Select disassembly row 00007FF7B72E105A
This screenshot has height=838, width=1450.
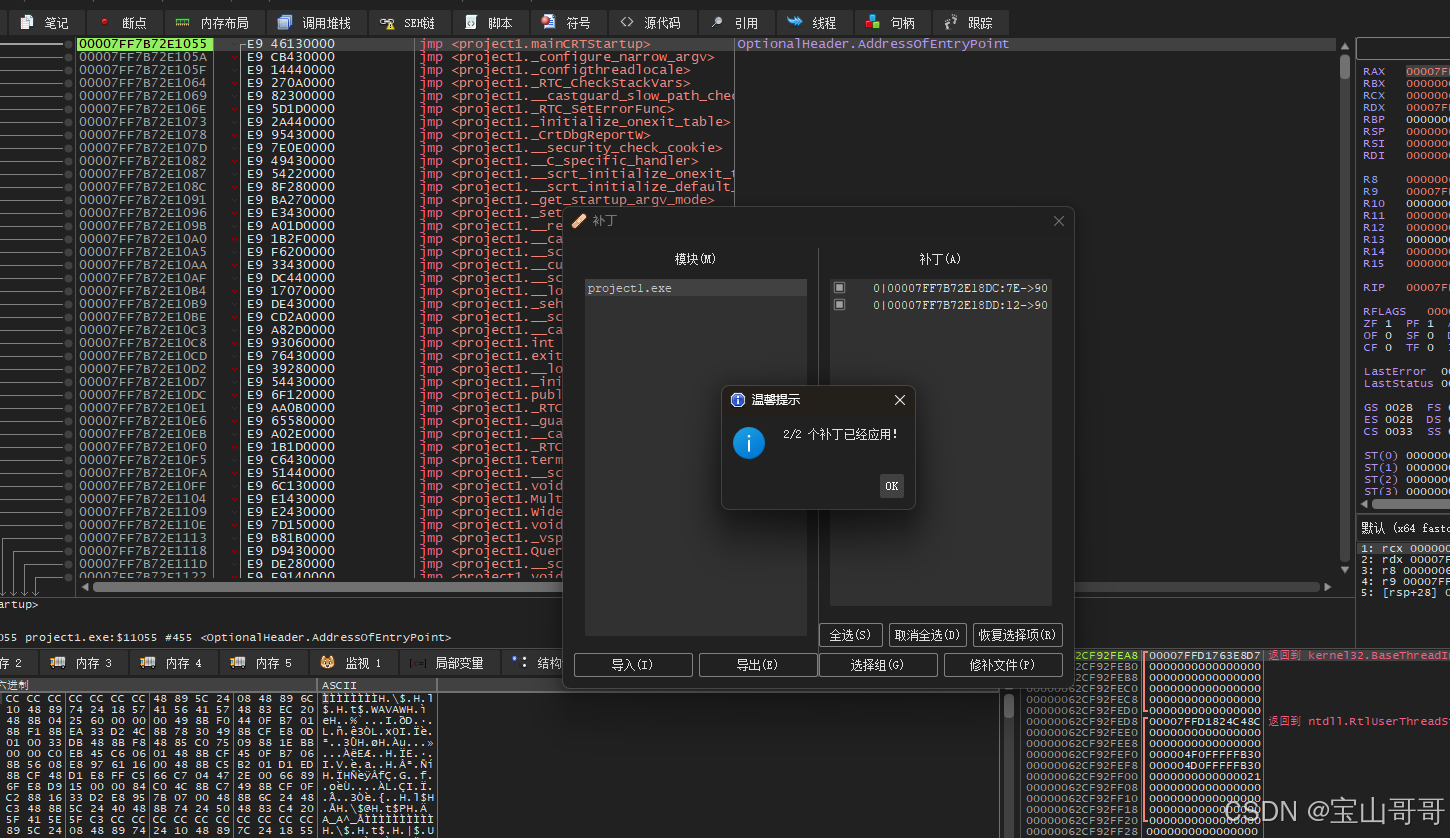143,57
